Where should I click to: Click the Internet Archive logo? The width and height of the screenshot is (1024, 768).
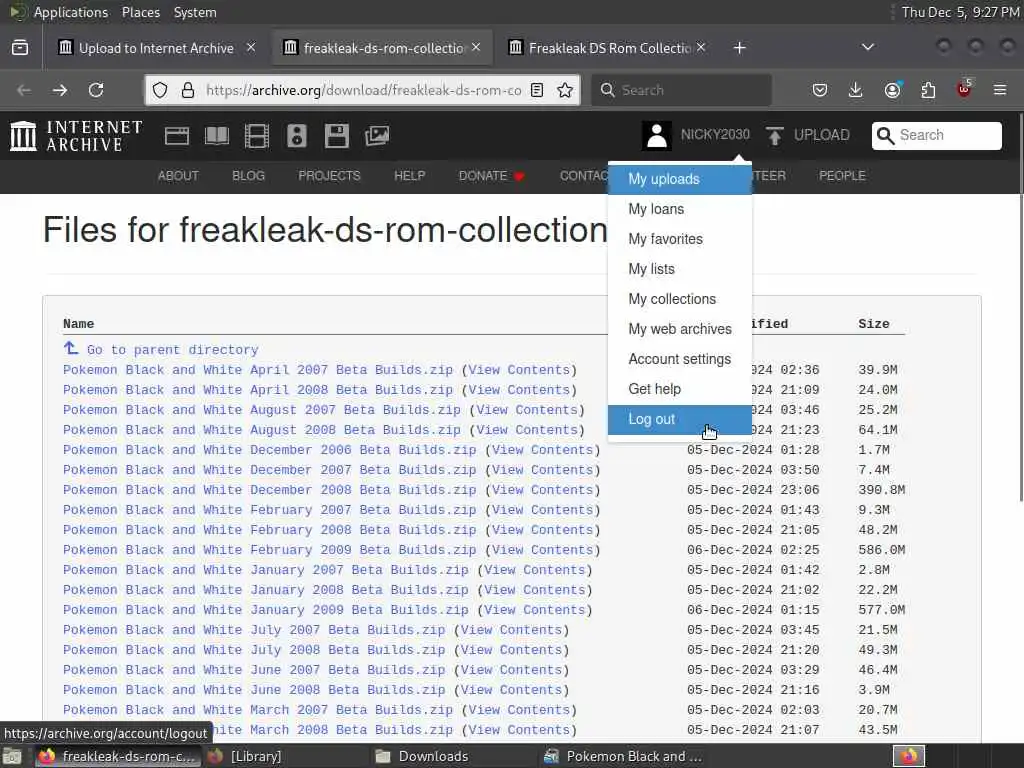(x=76, y=136)
